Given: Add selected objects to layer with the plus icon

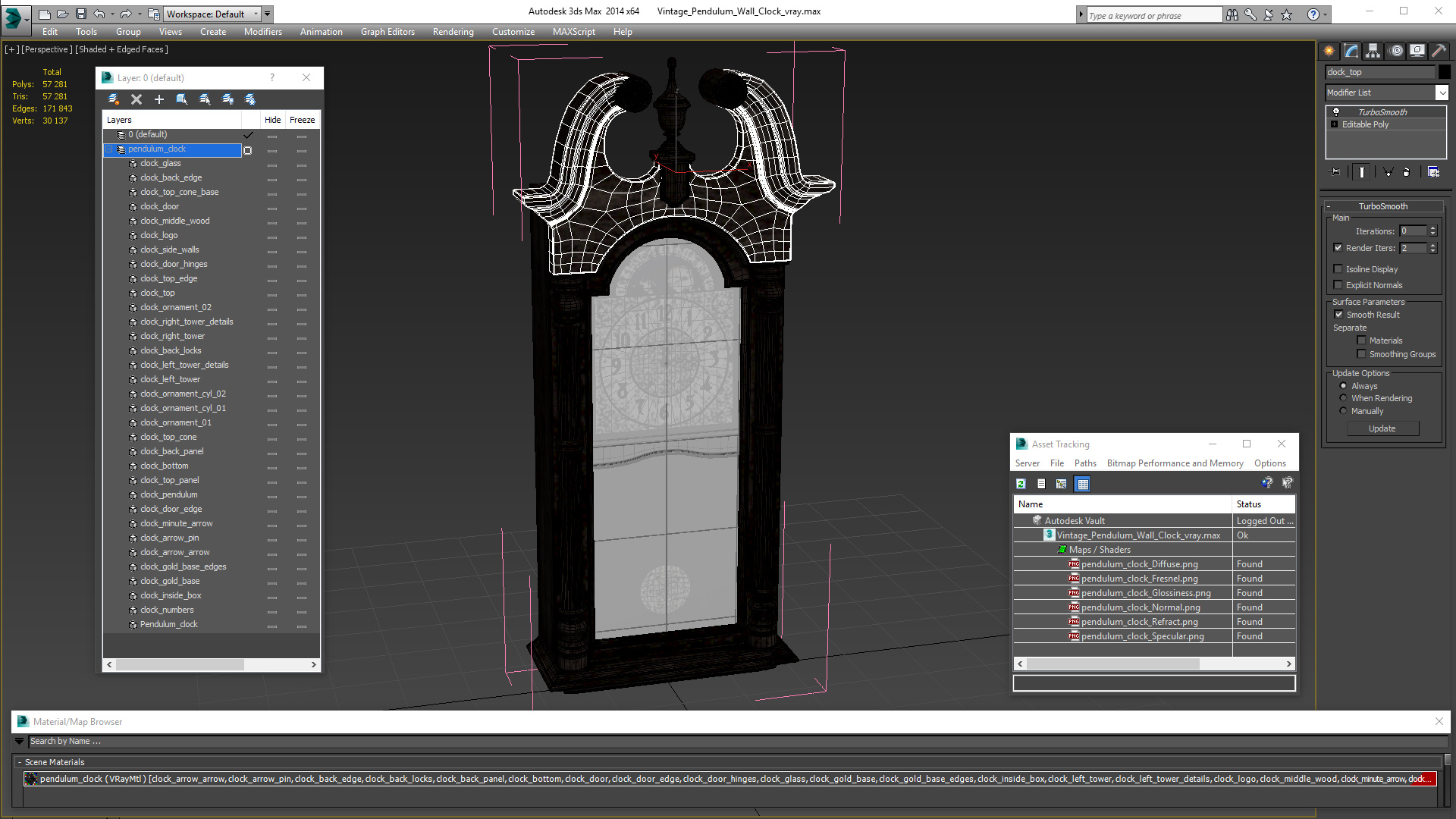Looking at the screenshot, I should click(x=159, y=99).
